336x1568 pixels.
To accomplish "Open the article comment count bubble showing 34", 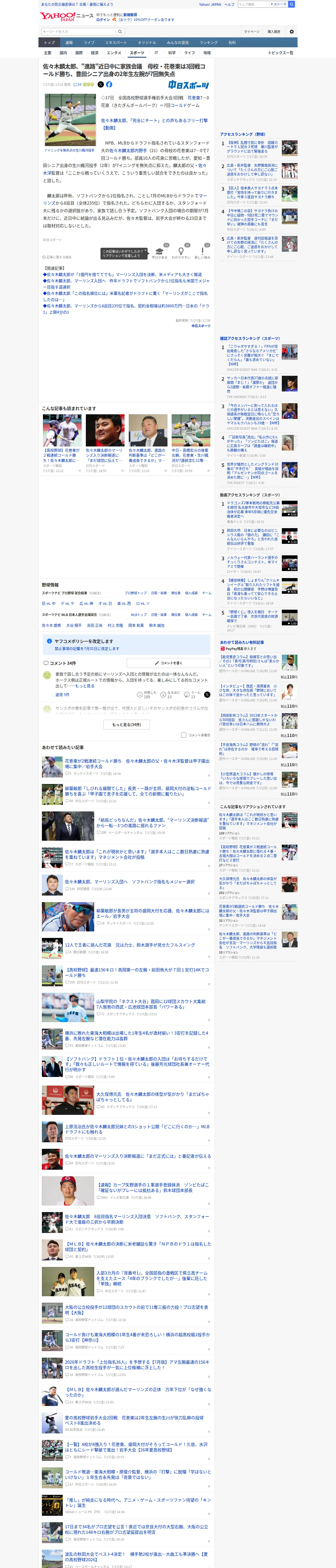I will (x=77, y=85).
